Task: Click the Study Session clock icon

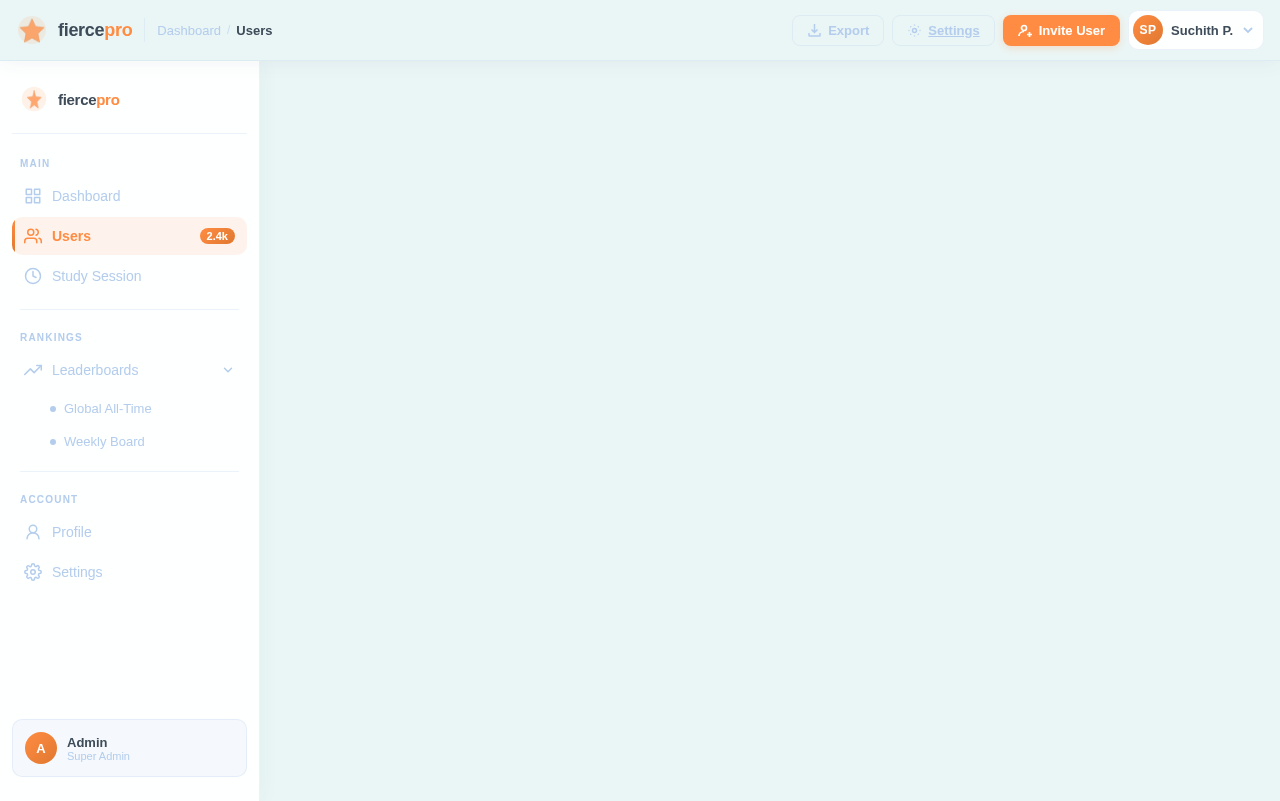Action: point(33,276)
